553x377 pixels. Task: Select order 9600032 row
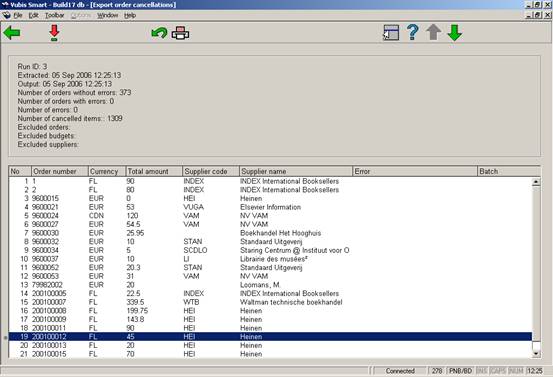(270, 242)
